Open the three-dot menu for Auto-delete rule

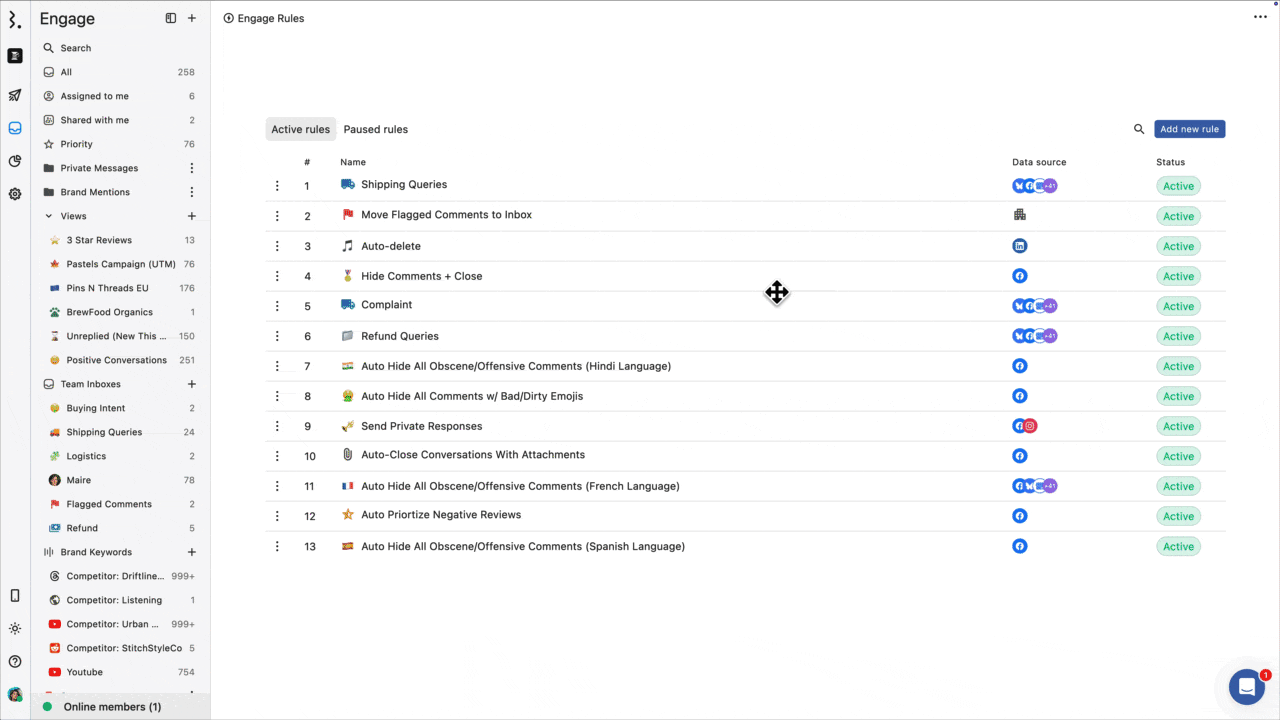point(277,246)
